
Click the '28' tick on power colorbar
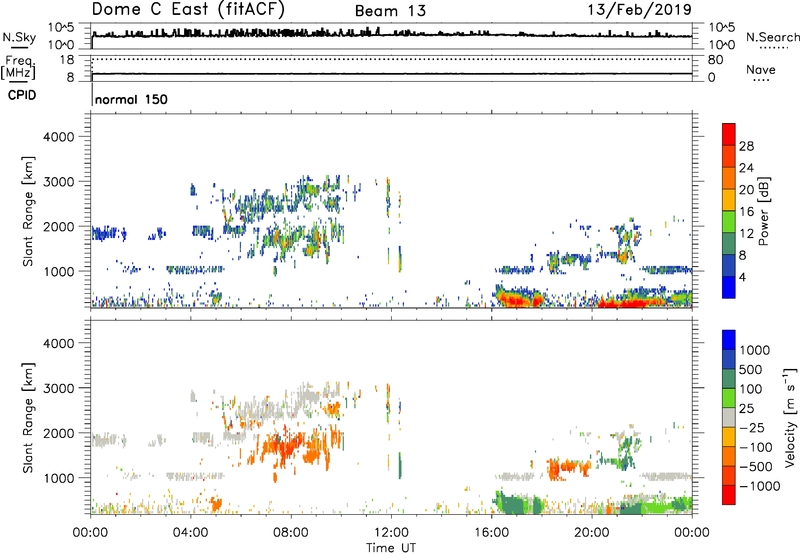click(746, 146)
